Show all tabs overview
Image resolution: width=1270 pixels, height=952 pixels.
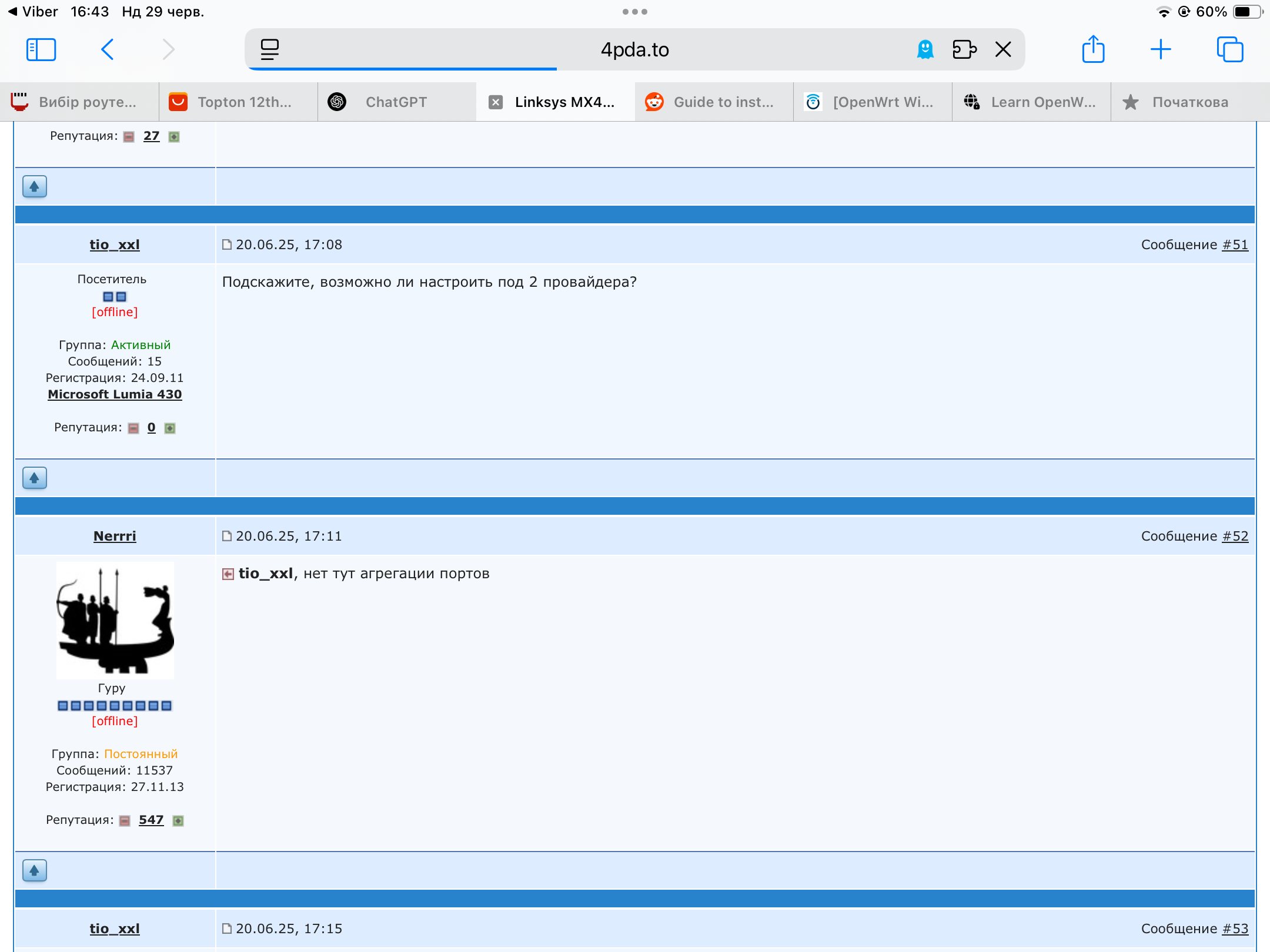point(1229,49)
